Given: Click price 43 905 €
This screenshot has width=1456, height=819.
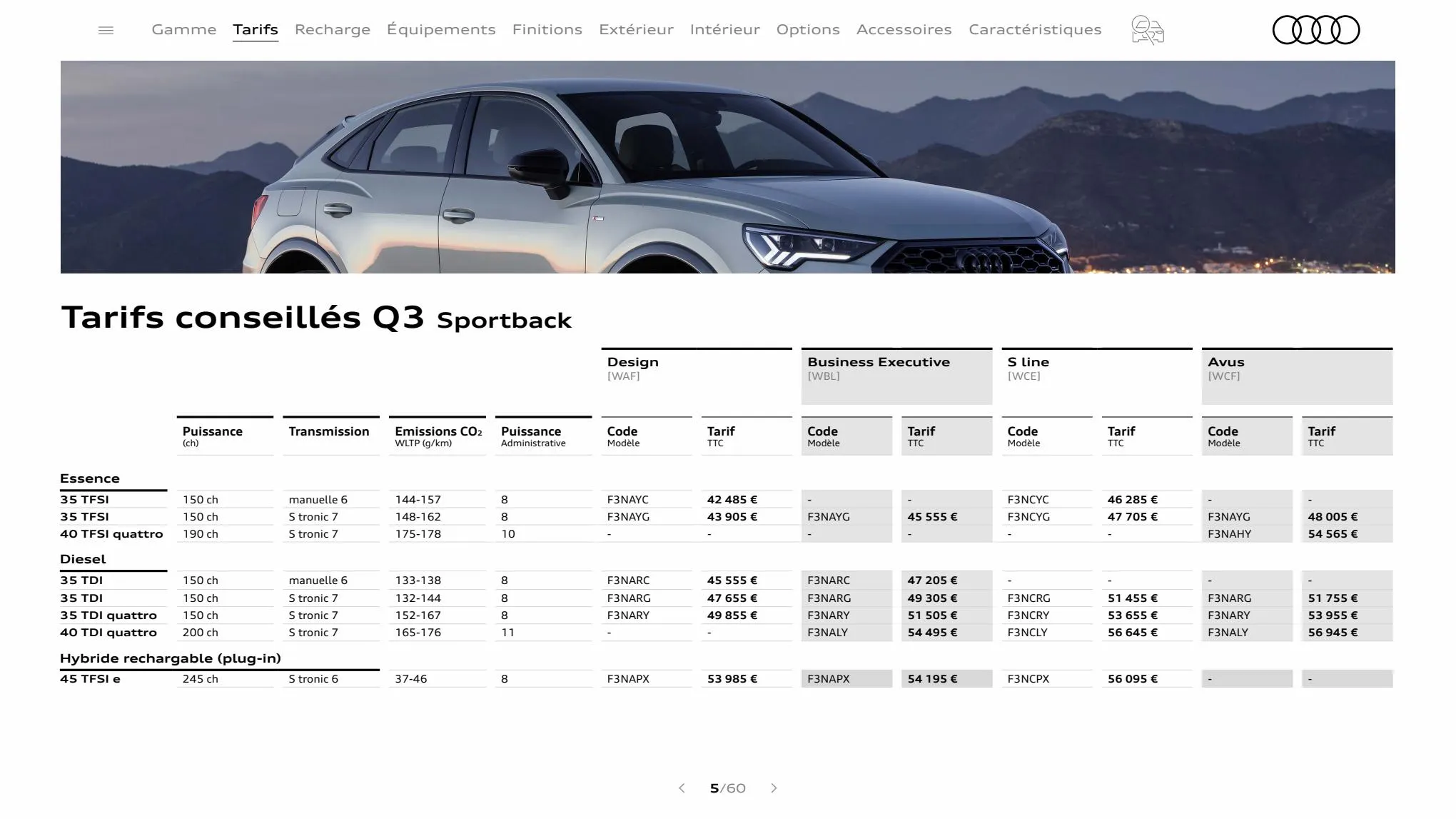Looking at the screenshot, I should point(732,517).
